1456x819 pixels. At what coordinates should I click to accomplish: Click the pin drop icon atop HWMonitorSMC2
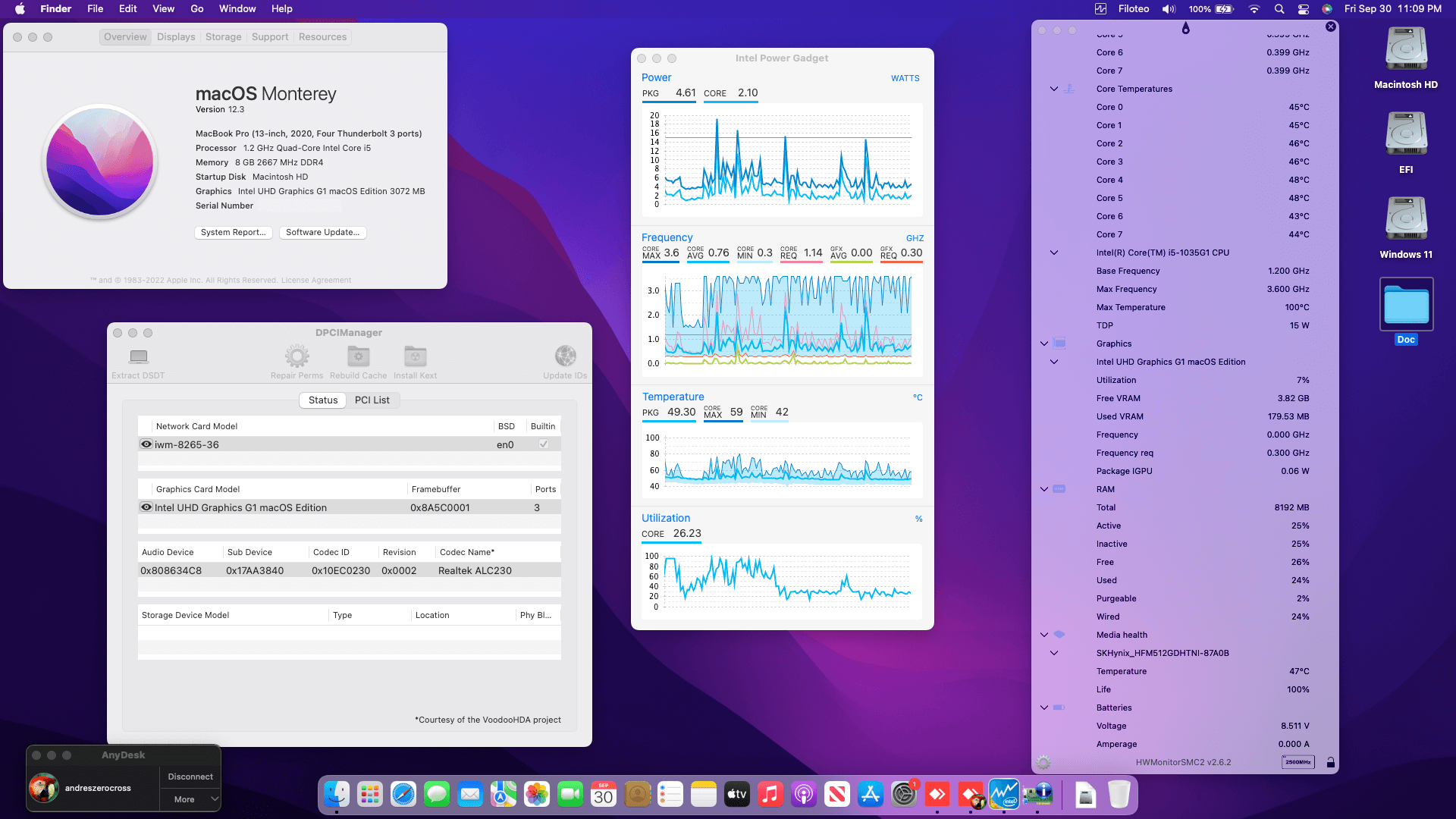tap(1185, 28)
